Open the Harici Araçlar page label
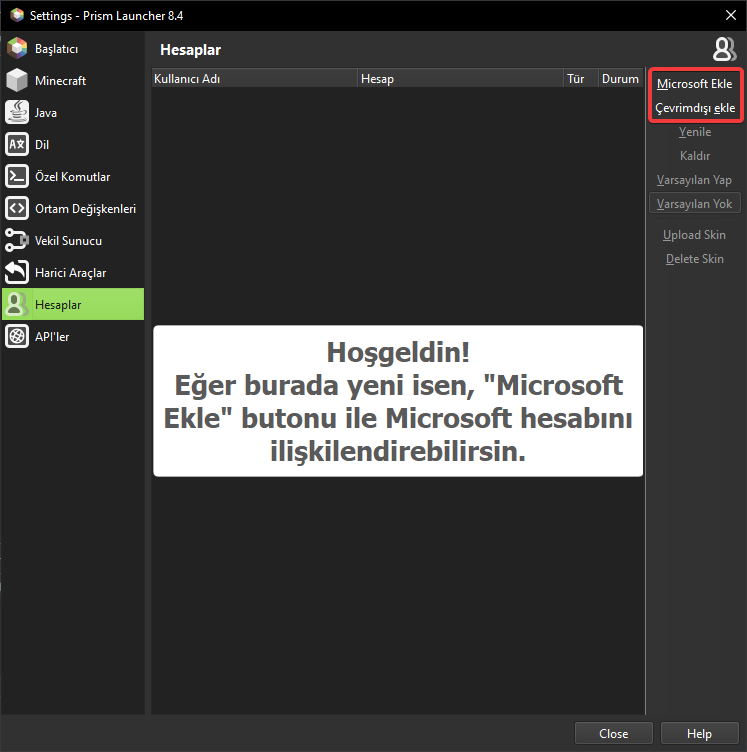 70,273
